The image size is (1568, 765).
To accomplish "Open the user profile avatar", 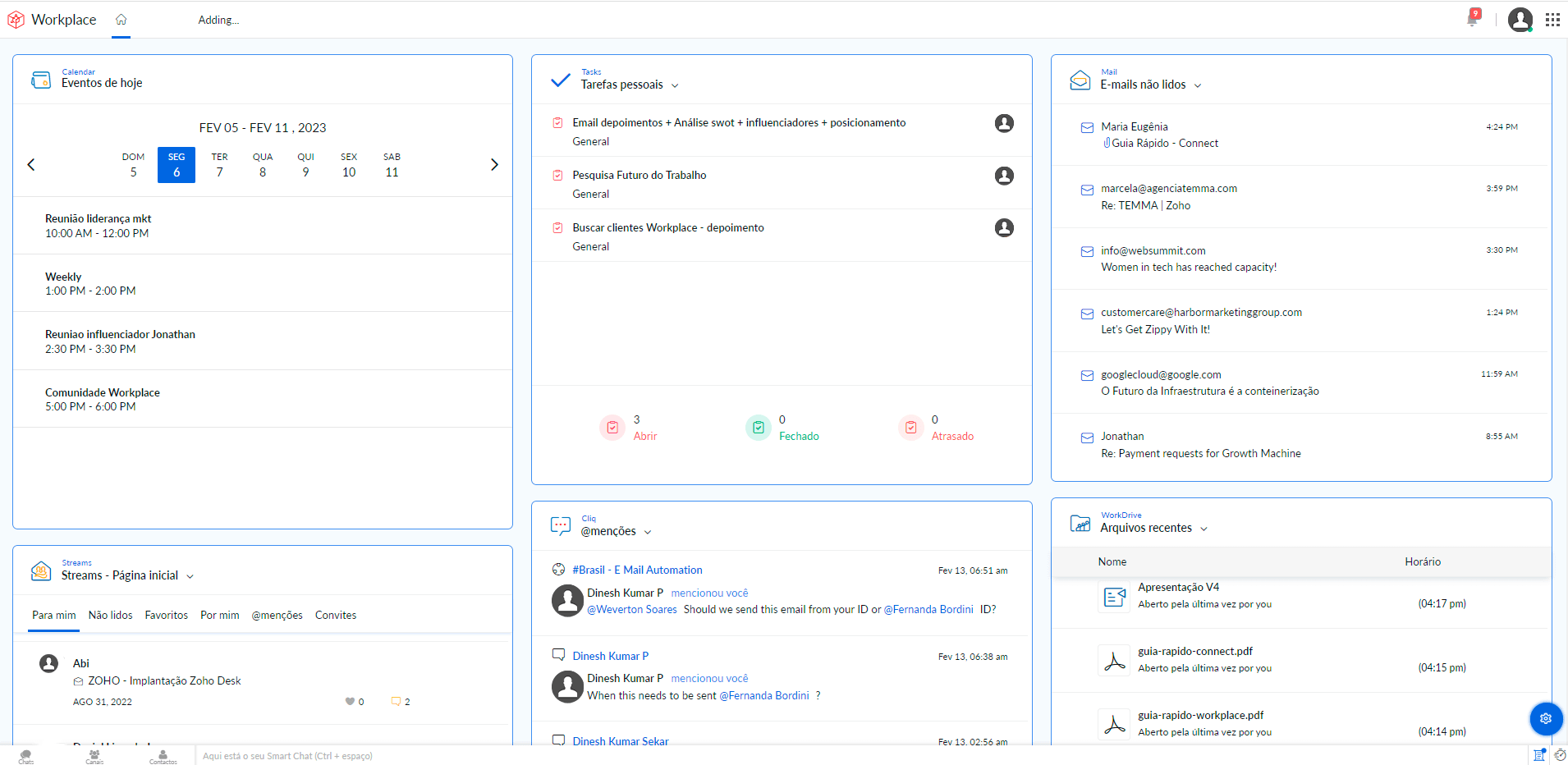I will (1520, 20).
